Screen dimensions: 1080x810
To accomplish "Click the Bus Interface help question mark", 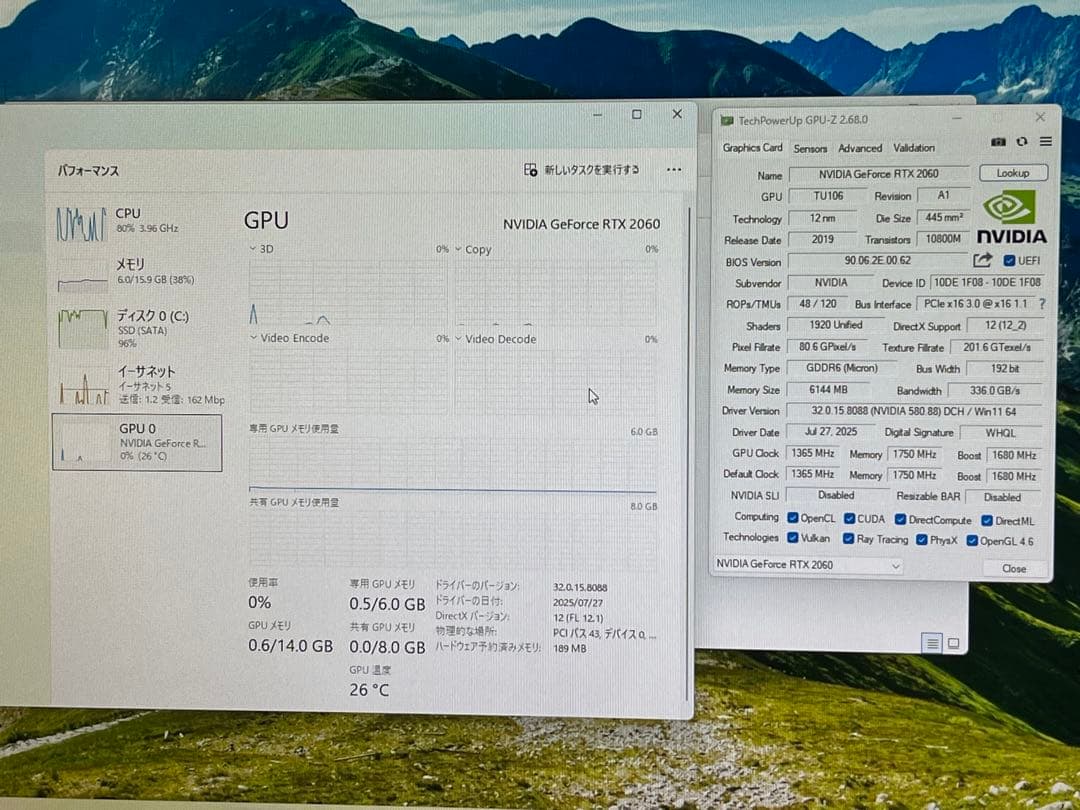I will pos(1042,304).
